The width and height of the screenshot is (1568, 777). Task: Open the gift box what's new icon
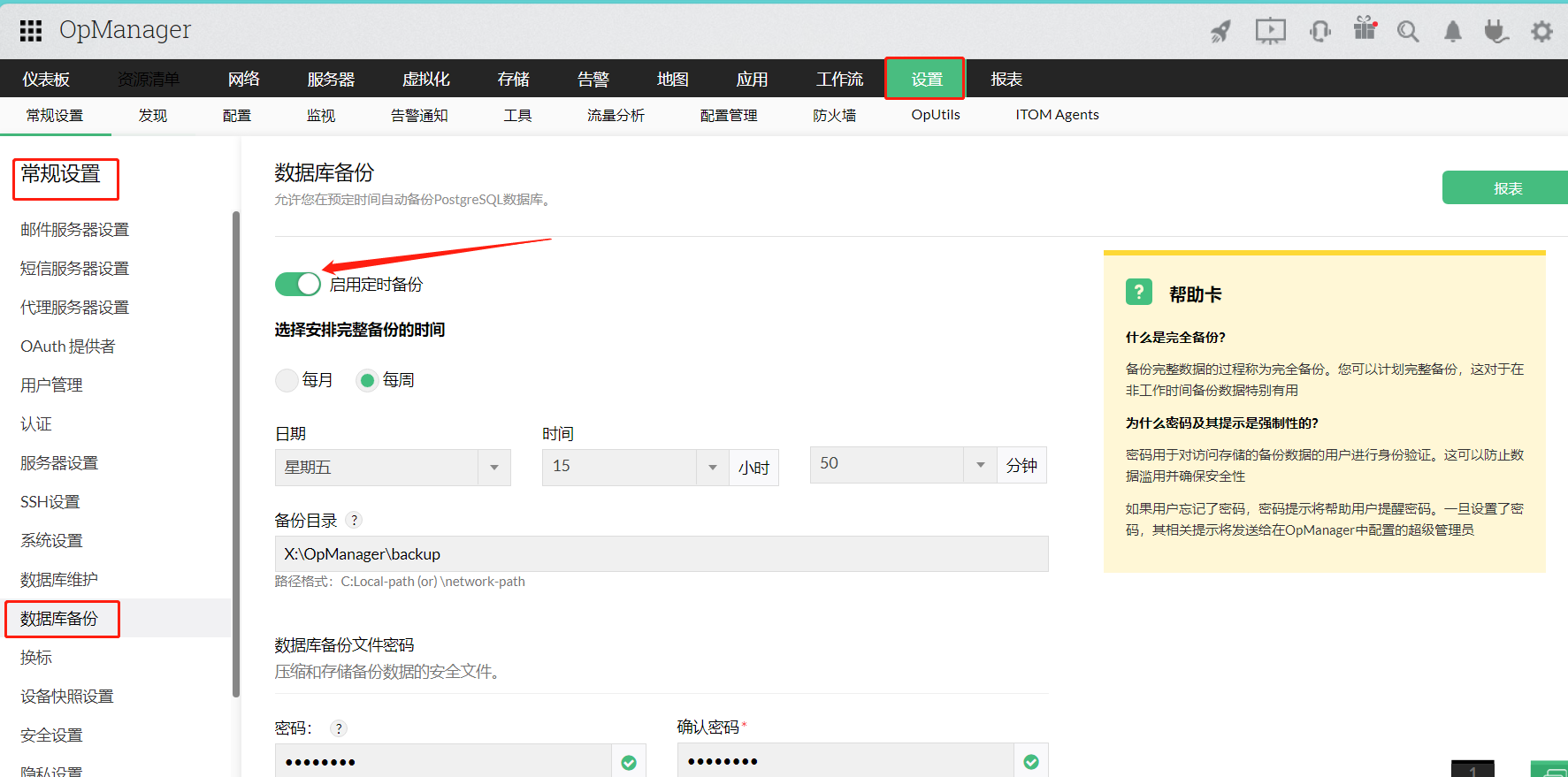pos(1365,29)
